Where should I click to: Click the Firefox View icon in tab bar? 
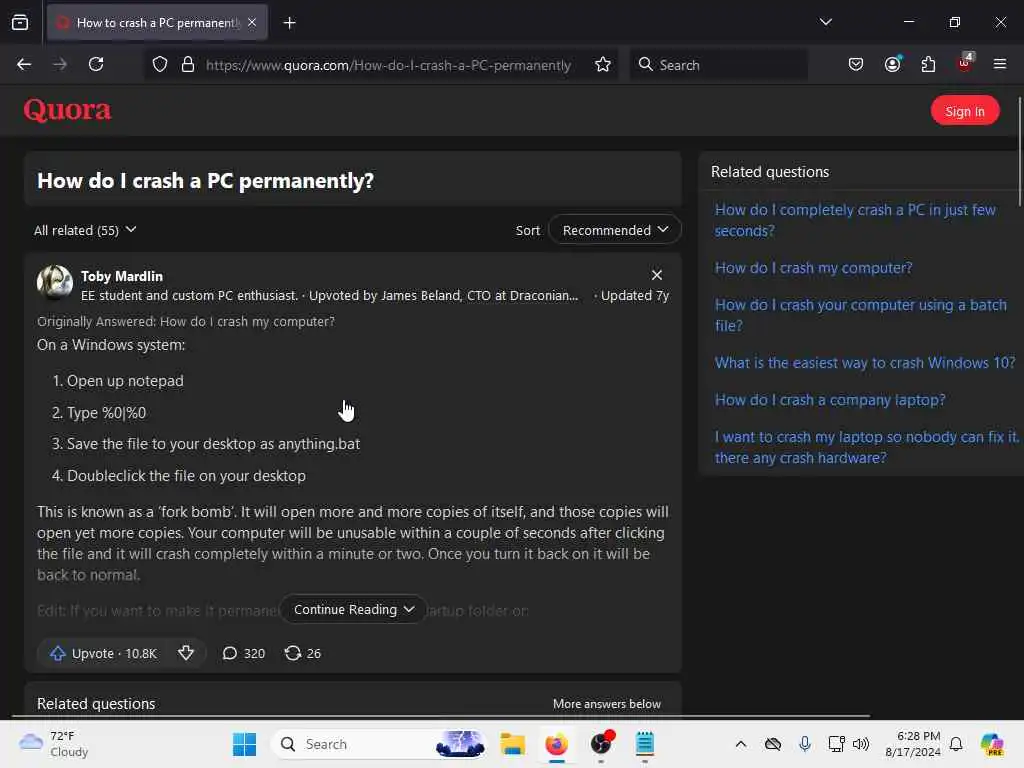(20, 23)
